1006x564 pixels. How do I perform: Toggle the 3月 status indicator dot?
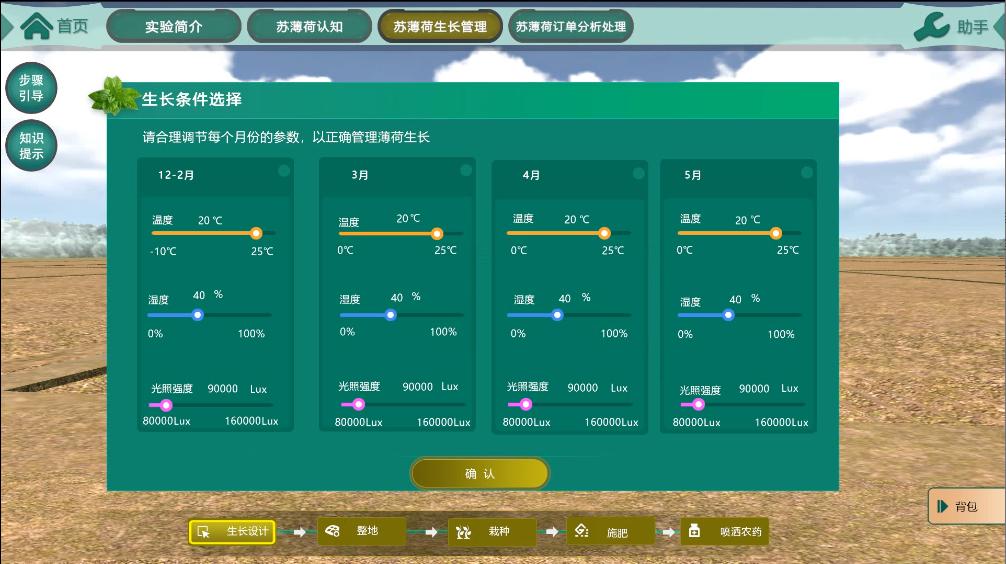point(466,171)
